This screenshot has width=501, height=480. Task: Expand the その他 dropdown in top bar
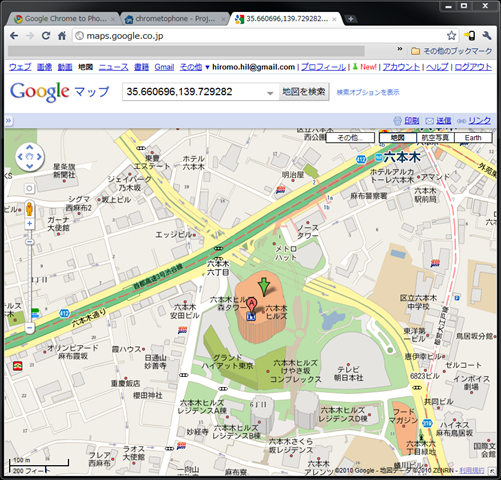194,67
